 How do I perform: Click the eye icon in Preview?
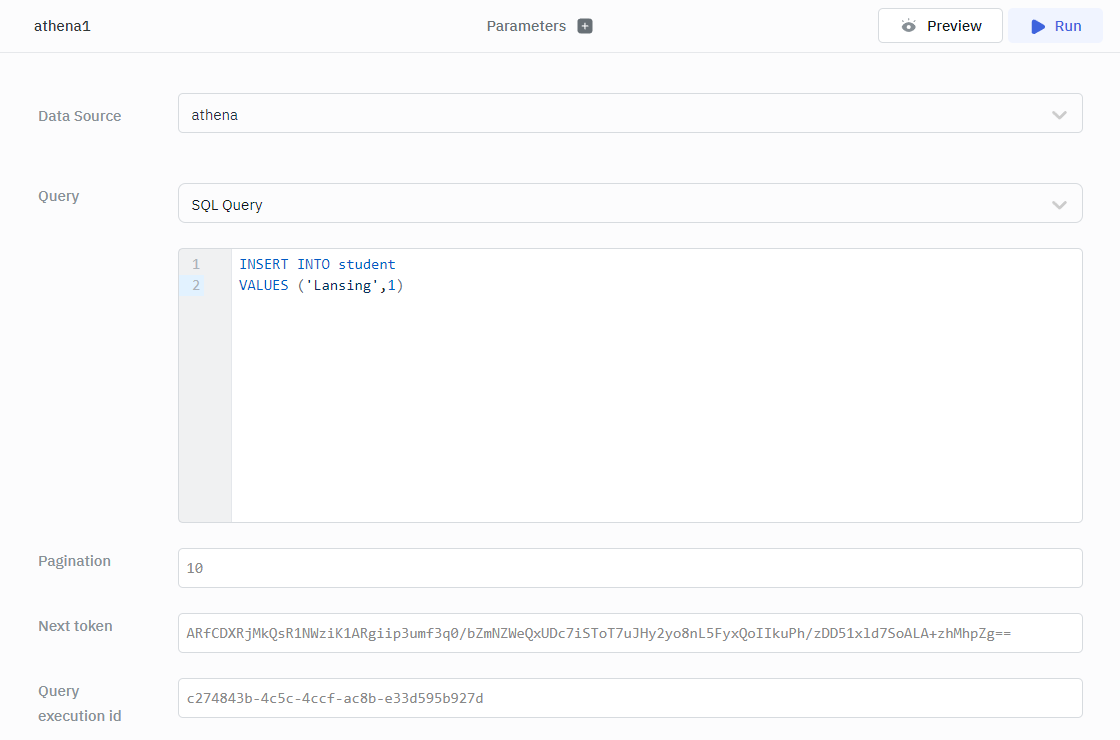(x=908, y=26)
